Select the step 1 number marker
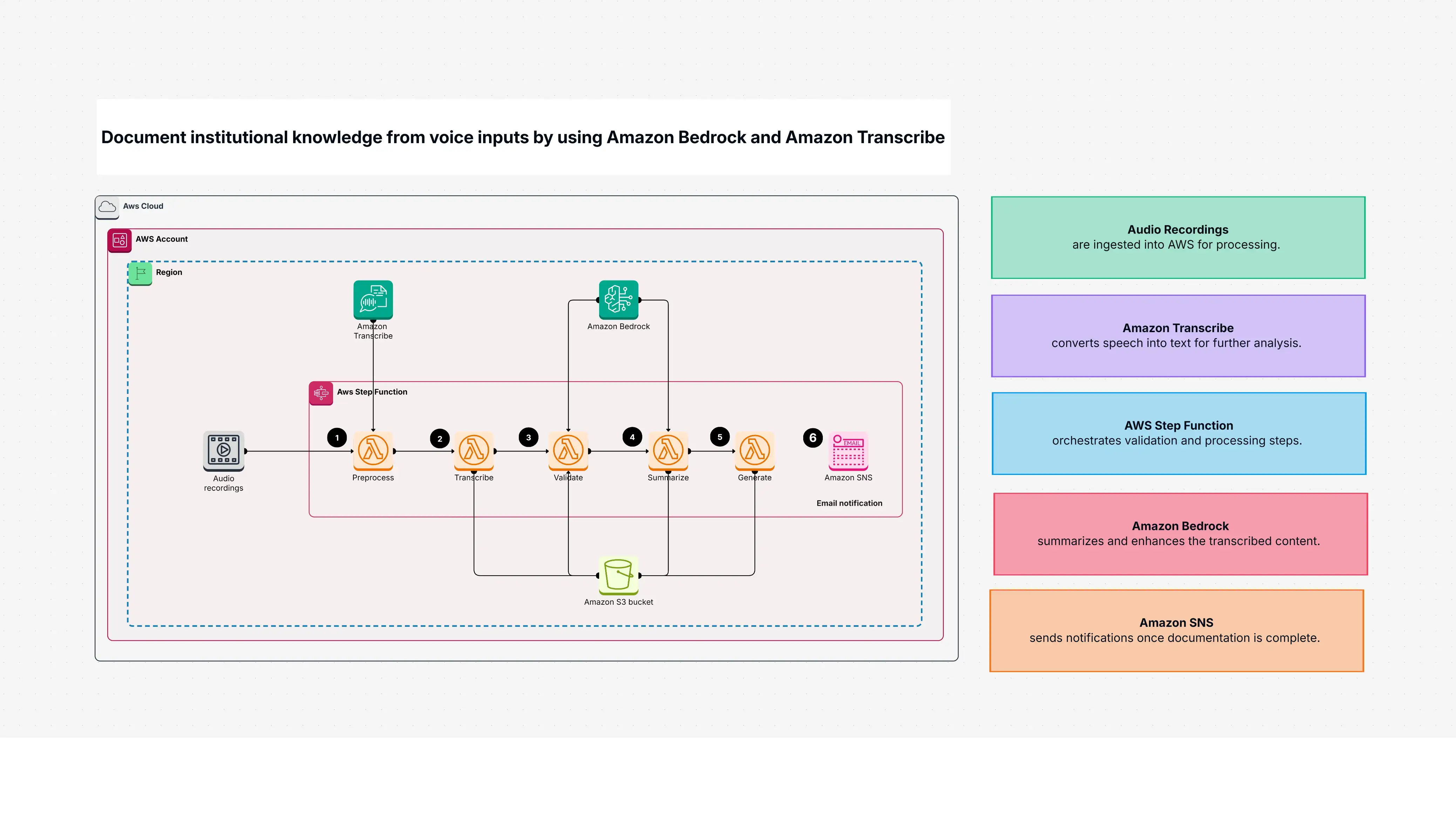This screenshot has width=1456, height=819. [x=337, y=438]
